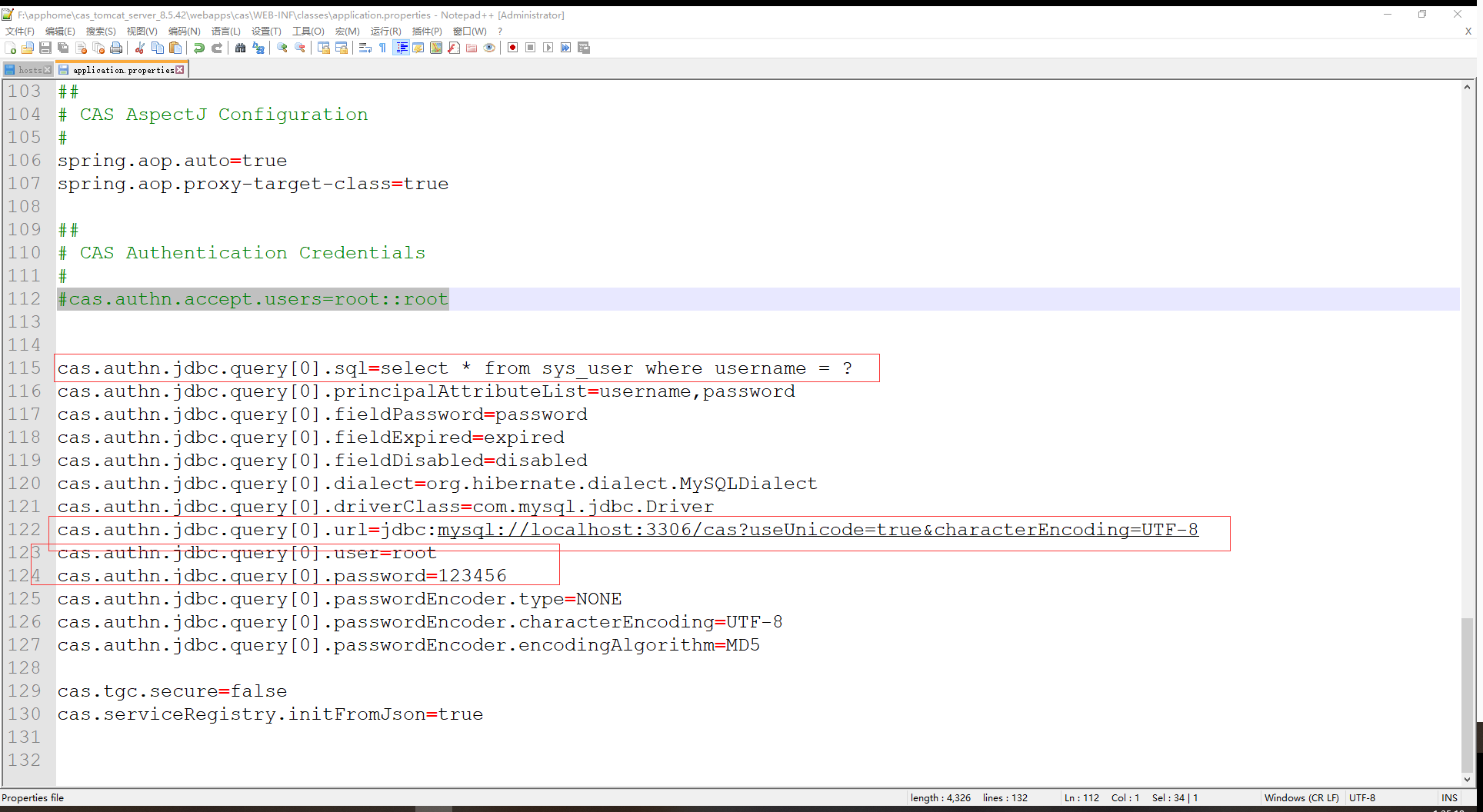
Task: Print the document using printer icon
Action: pos(116,48)
